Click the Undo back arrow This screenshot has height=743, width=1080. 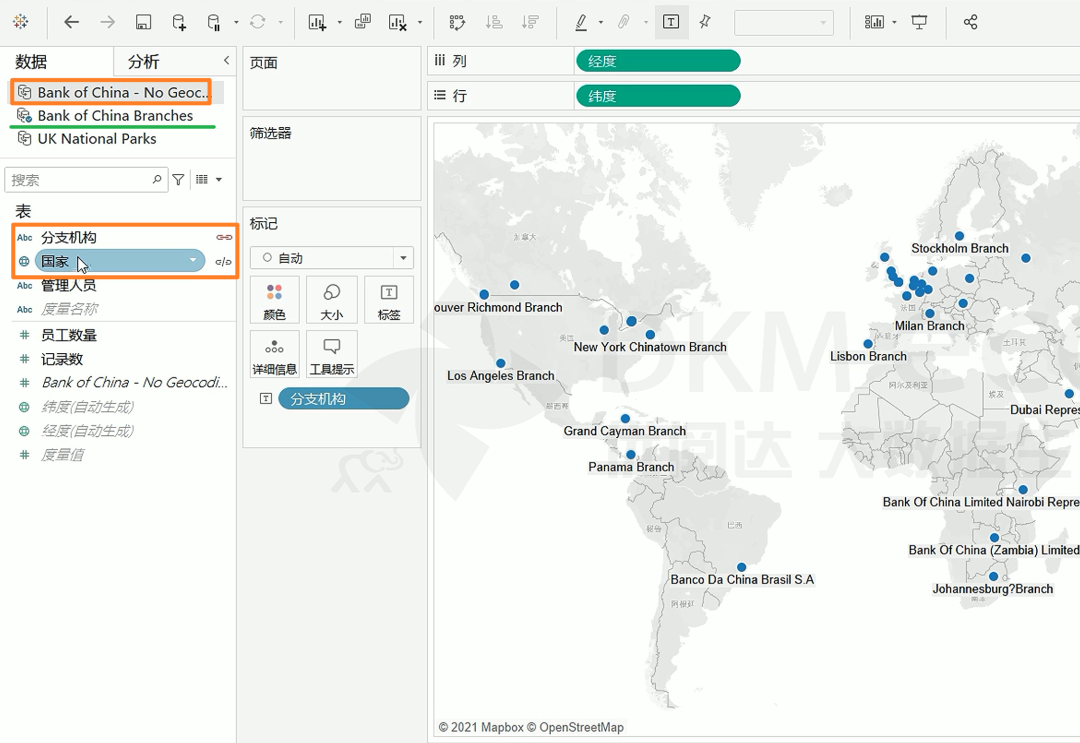pyautogui.click(x=72, y=22)
